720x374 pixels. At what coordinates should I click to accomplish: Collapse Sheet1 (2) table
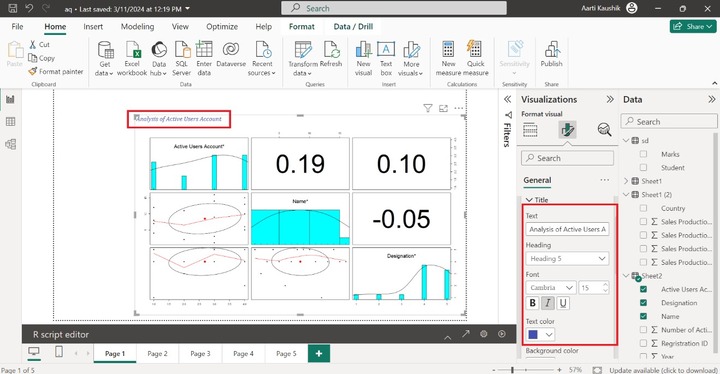[x=626, y=195]
